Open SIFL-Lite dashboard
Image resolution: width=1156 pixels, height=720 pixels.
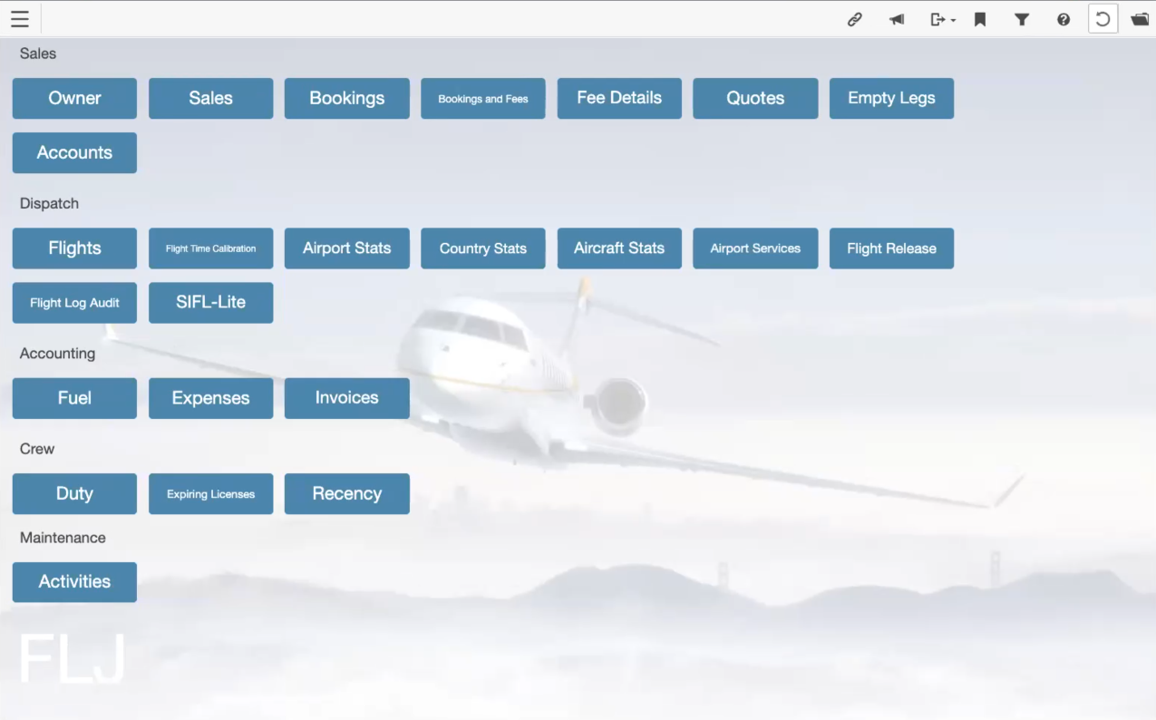(x=211, y=302)
